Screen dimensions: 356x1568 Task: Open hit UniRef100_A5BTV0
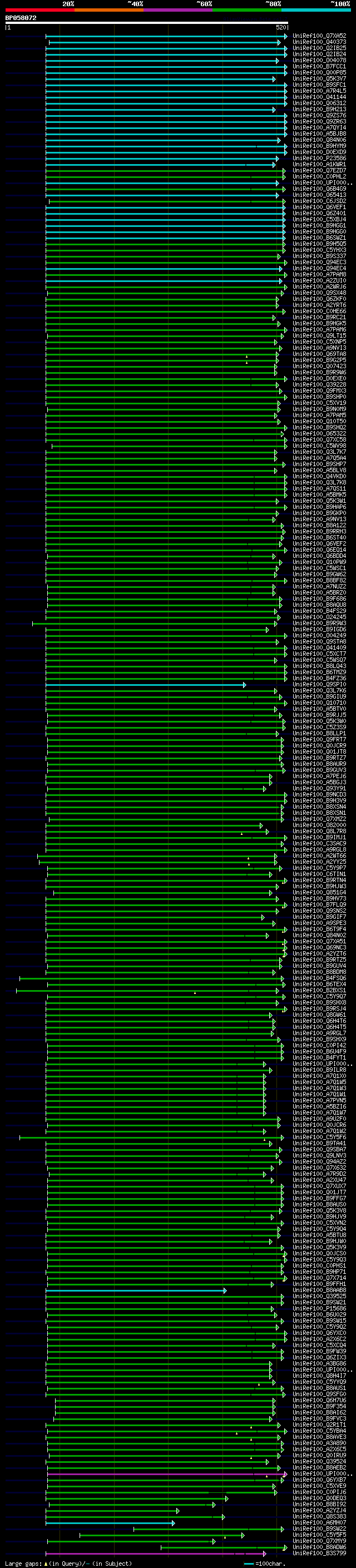click(x=319, y=709)
